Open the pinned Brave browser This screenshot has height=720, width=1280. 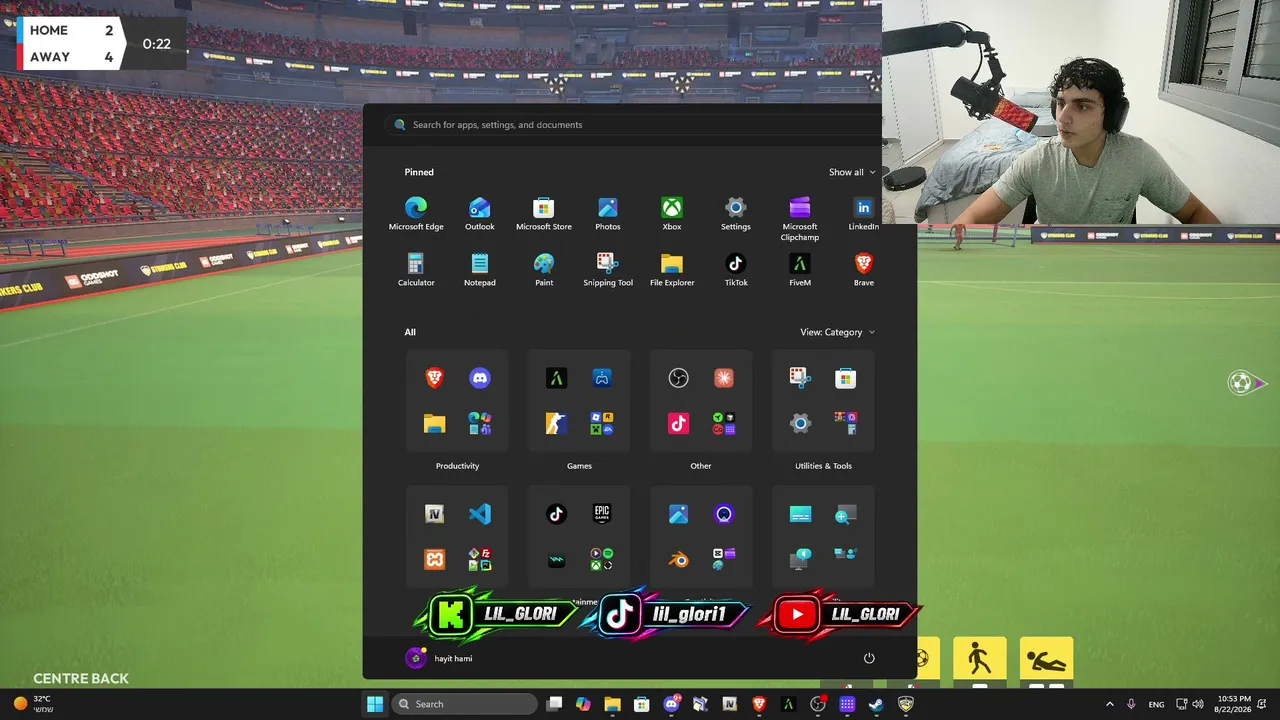click(x=864, y=270)
